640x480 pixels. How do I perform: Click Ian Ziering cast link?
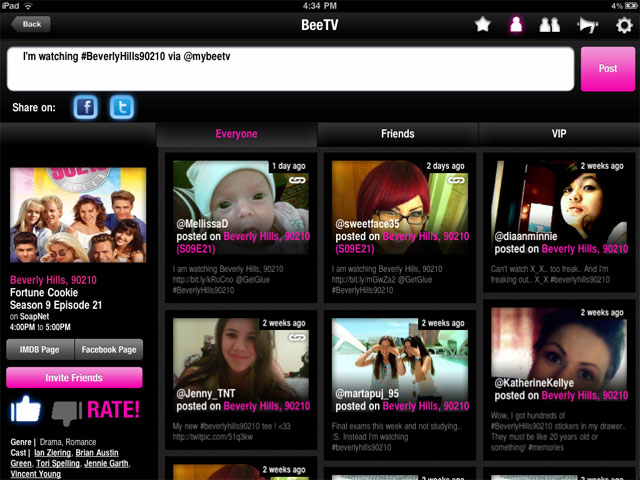click(52, 453)
